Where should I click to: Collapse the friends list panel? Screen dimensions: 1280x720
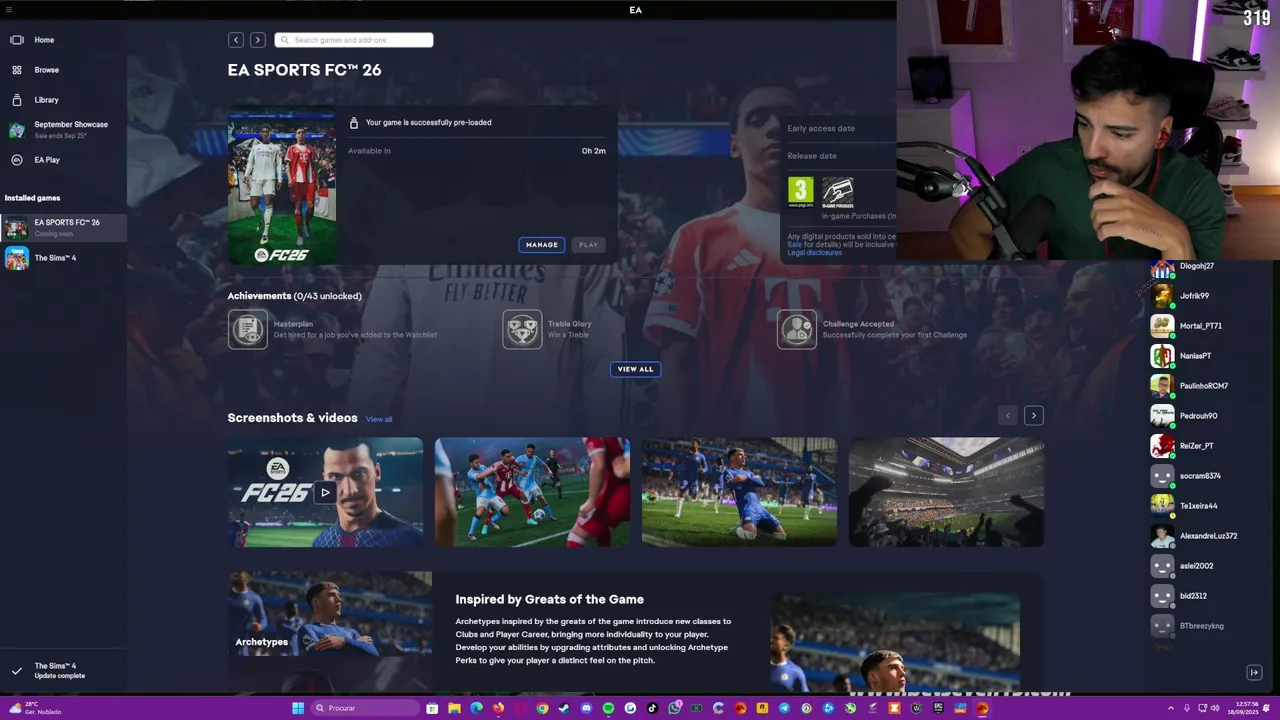click(x=1254, y=673)
